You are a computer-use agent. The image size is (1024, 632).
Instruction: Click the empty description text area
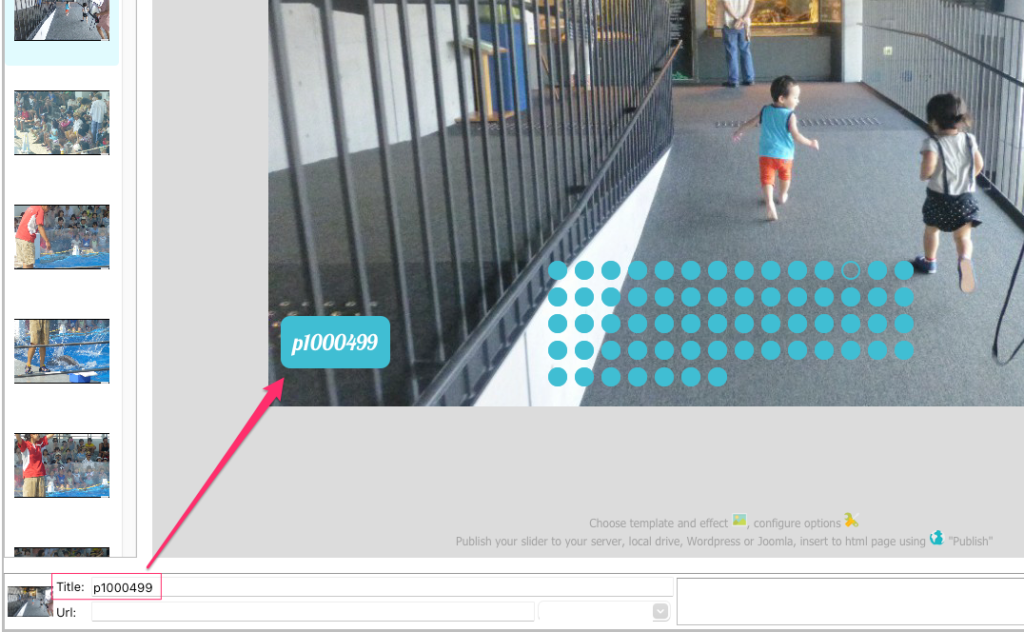(848, 600)
